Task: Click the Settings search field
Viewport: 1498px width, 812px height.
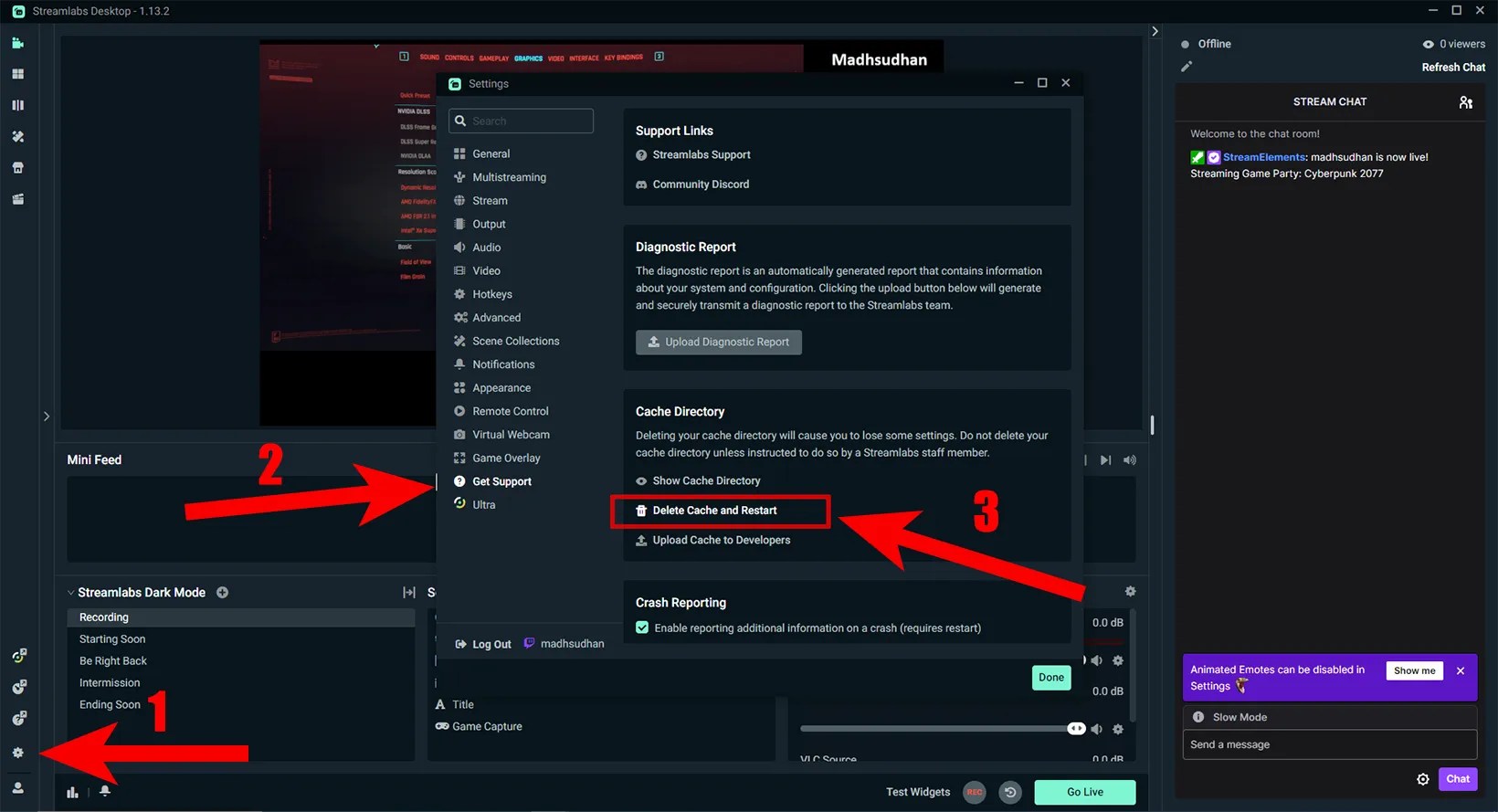Action: [x=522, y=121]
